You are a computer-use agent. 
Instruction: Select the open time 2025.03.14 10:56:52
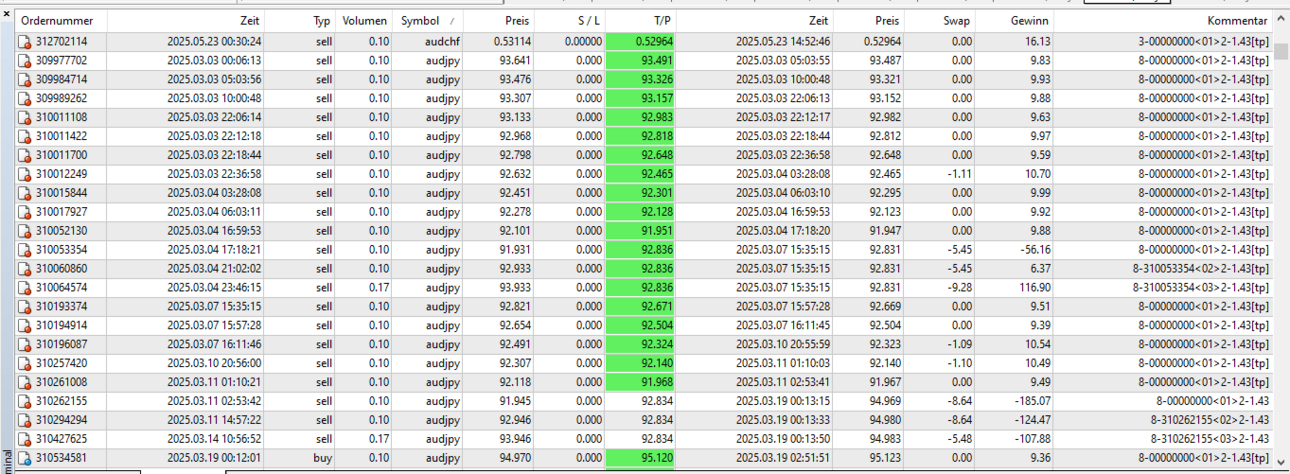point(214,439)
